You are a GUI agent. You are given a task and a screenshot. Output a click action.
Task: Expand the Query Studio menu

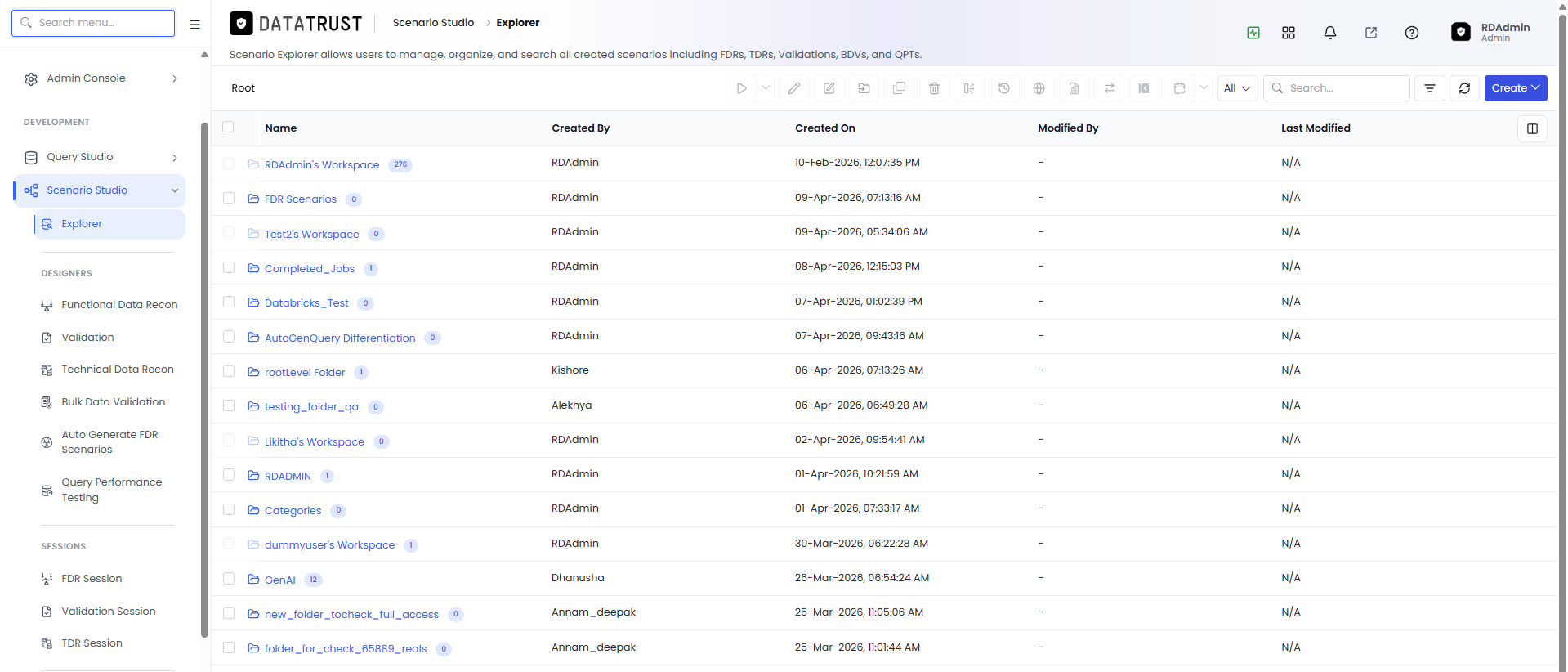tap(101, 157)
